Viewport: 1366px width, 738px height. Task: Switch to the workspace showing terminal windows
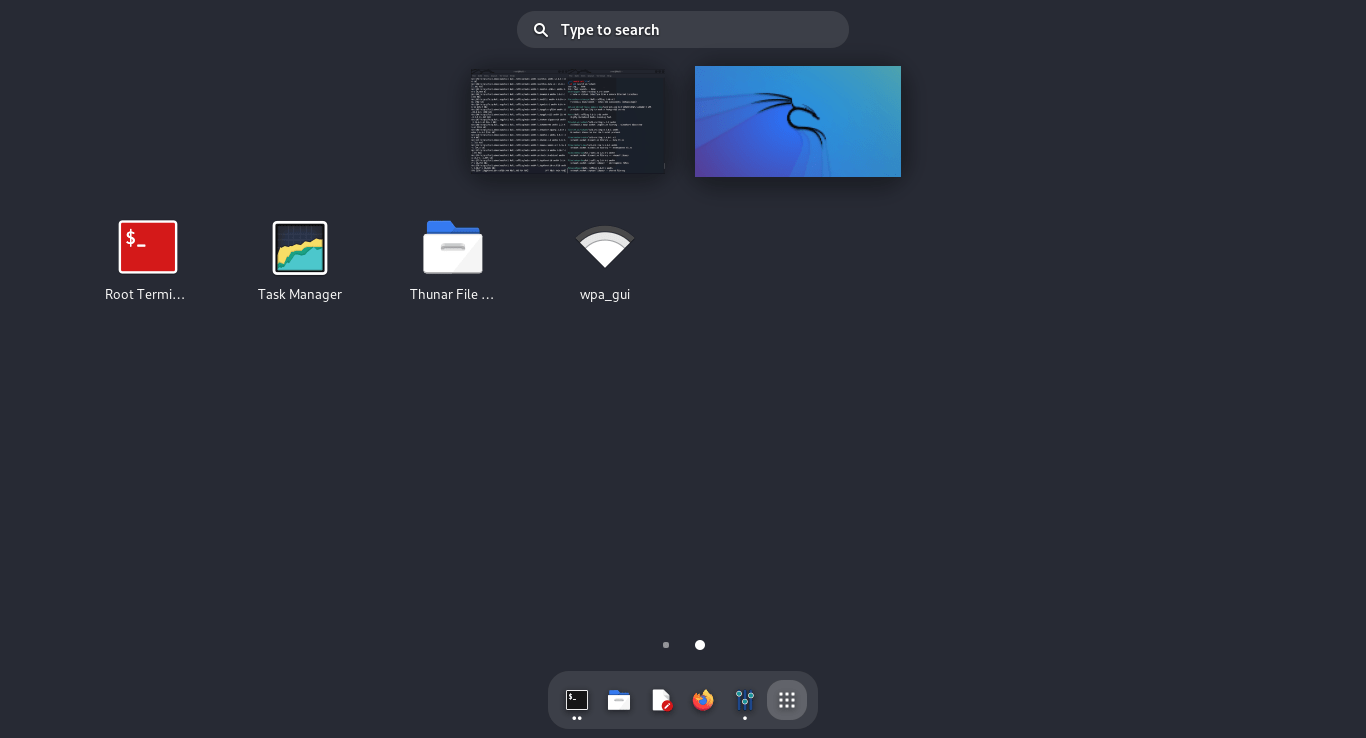click(568, 121)
